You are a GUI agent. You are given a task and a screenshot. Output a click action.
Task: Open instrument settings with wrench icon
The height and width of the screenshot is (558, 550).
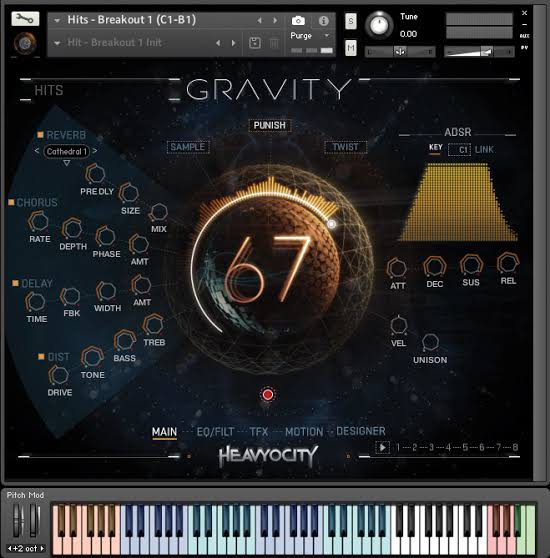pyautogui.click(x=25, y=19)
